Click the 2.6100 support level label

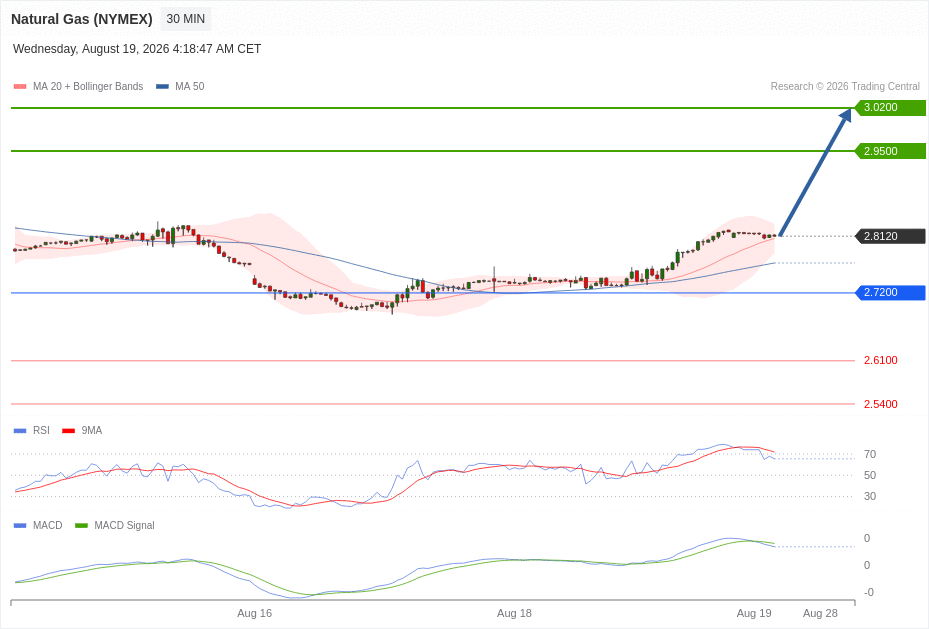point(880,360)
